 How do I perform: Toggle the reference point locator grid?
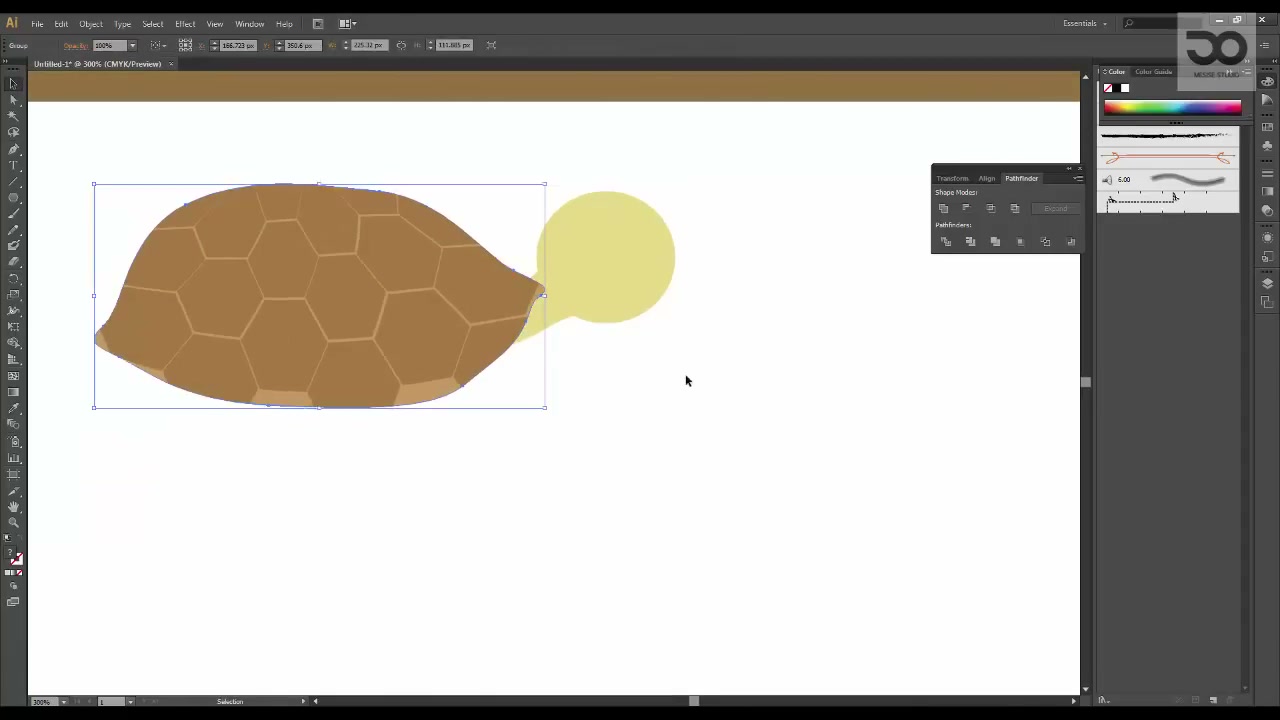(185, 45)
